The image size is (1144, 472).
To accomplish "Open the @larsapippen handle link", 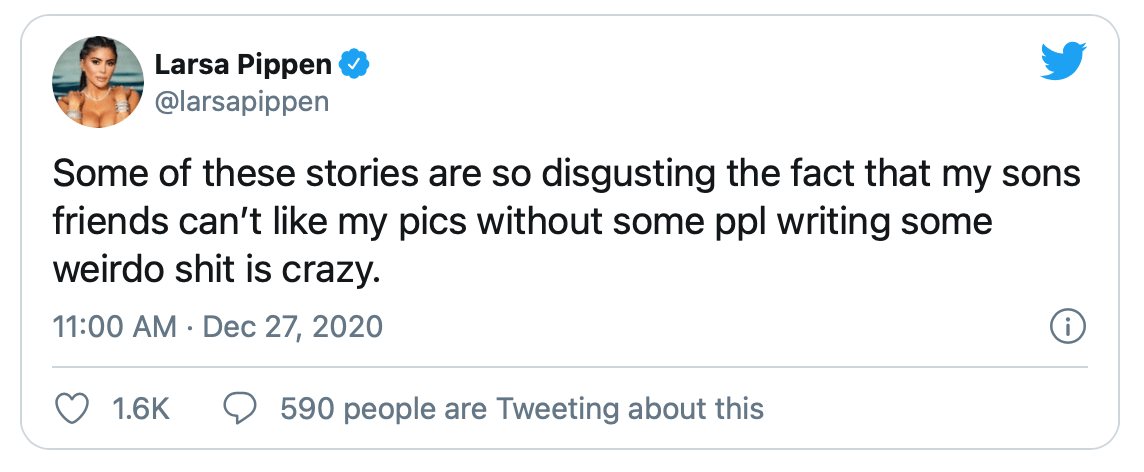I will (241, 101).
